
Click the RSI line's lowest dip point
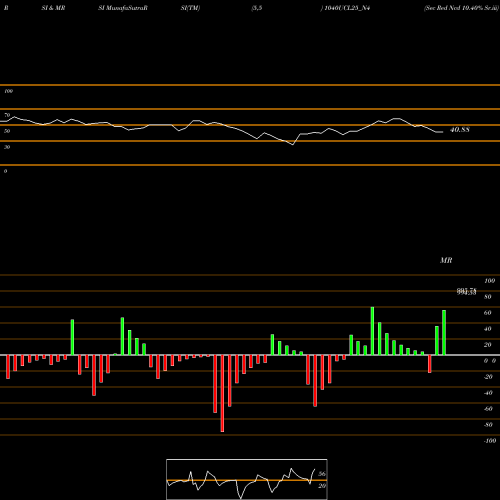tap(293, 144)
